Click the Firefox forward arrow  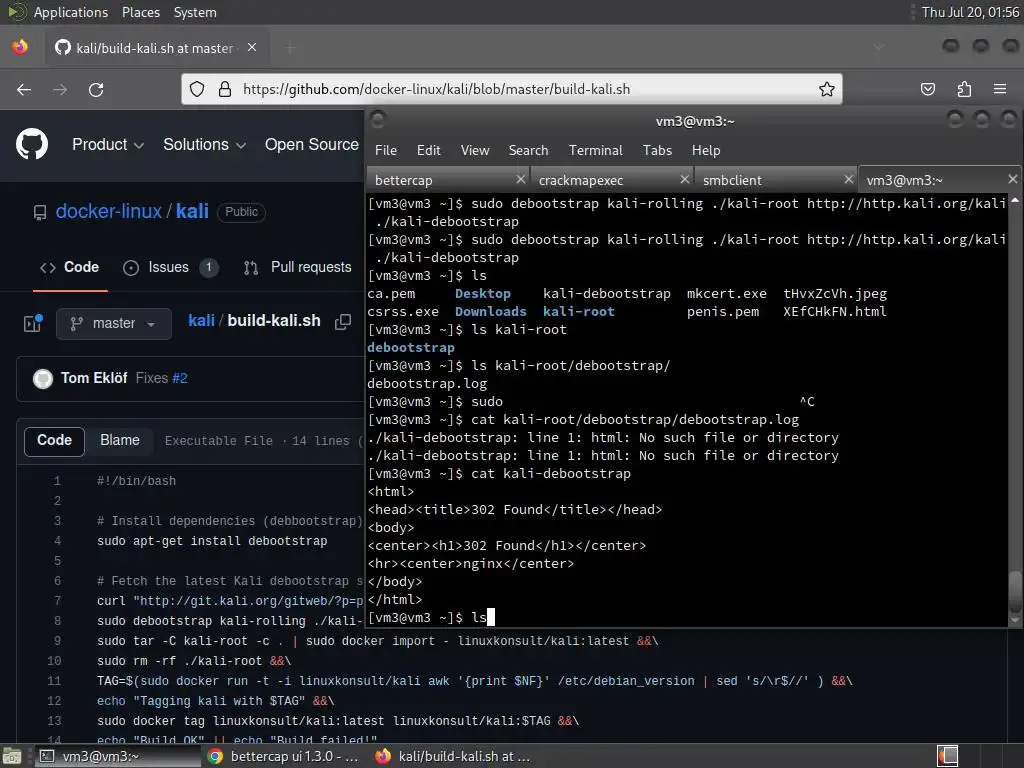(x=60, y=89)
